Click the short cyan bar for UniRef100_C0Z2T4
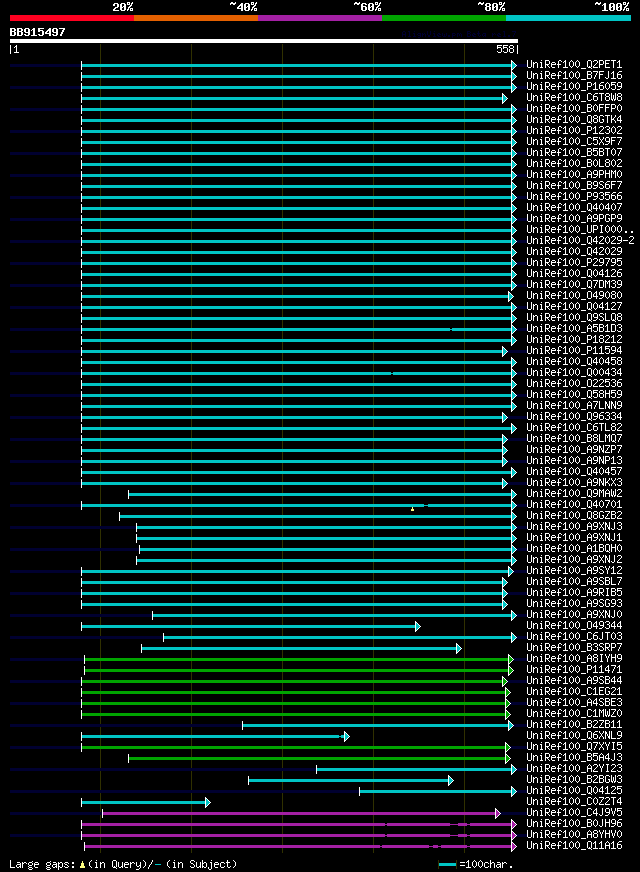 [146, 802]
